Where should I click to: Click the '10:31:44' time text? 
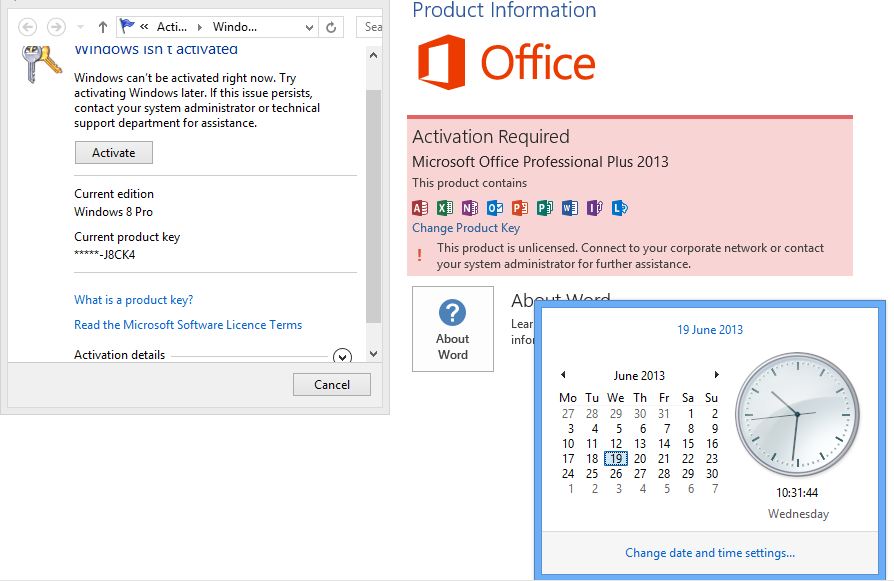click(797, 493)
